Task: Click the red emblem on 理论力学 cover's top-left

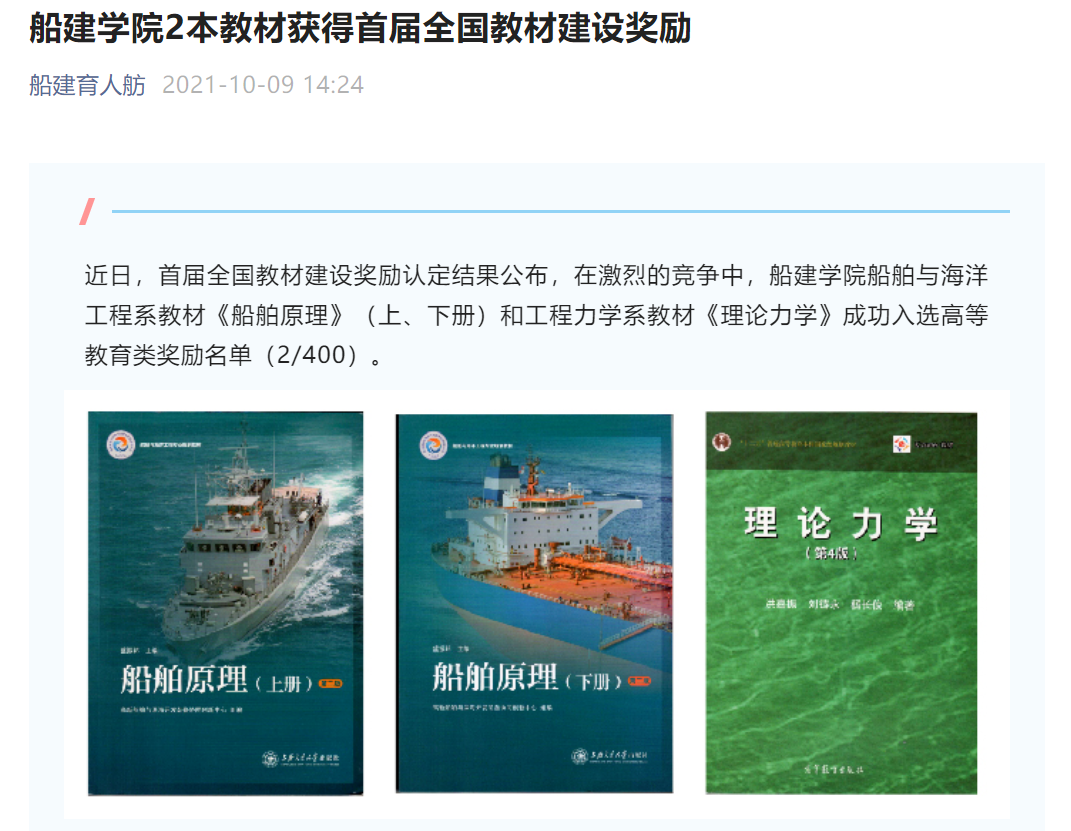Action: (x=716, y=441)
